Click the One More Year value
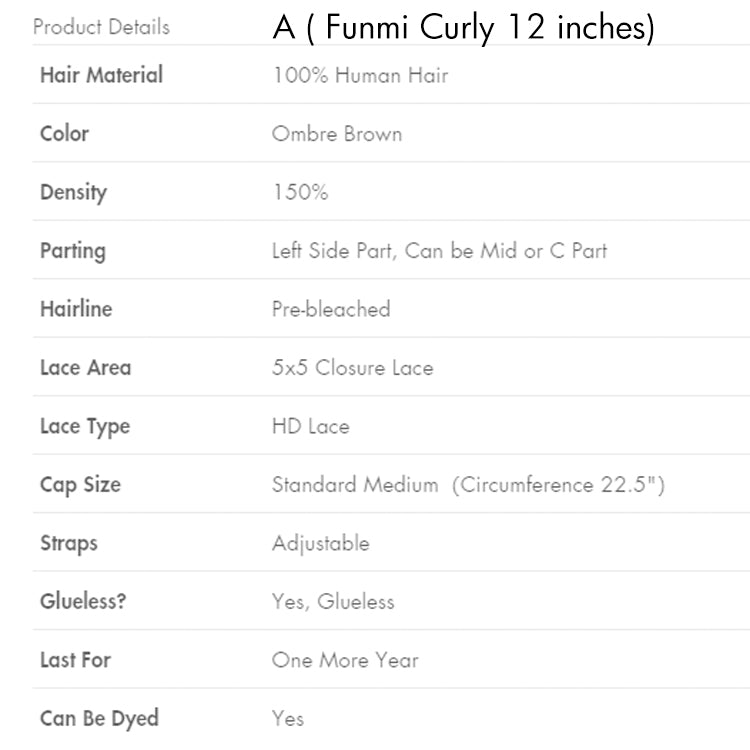This screenshot has width=750, height=750. pyautogui.click(x=345, y=660)
